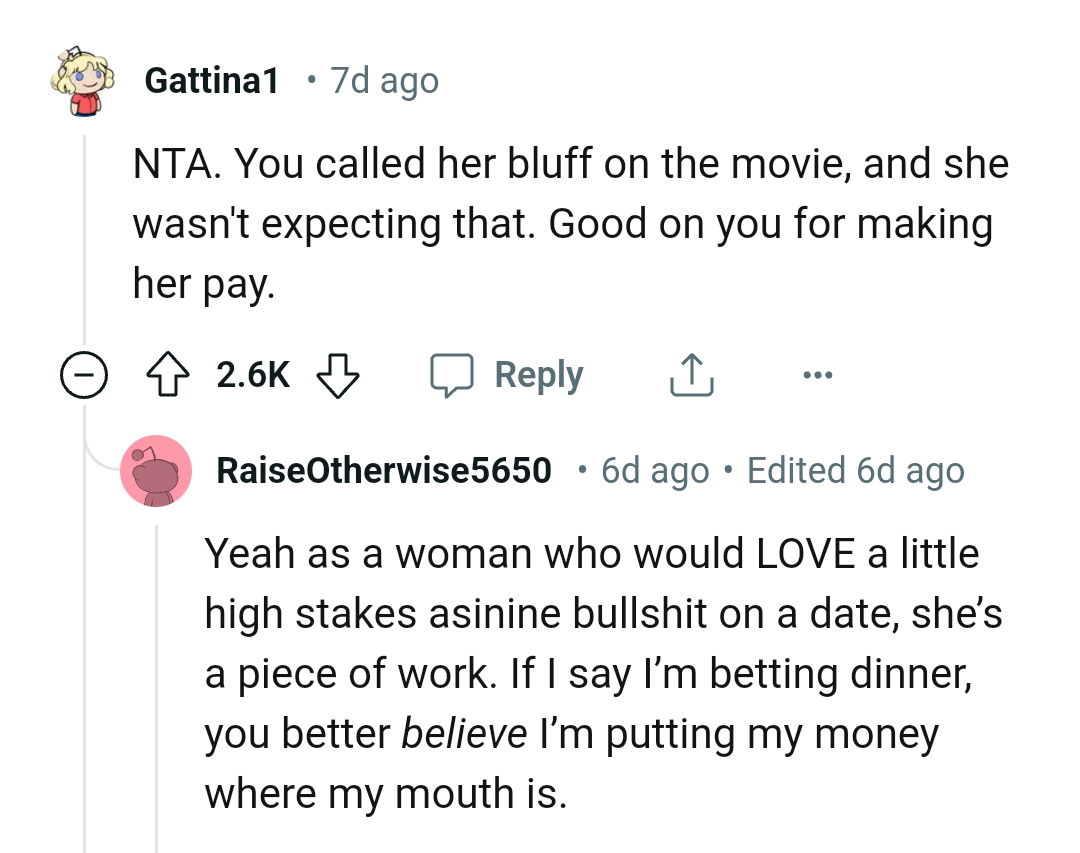
Task: Open Gattina1's profile via username
Action: pyautogui.click(x=212, y=80)
